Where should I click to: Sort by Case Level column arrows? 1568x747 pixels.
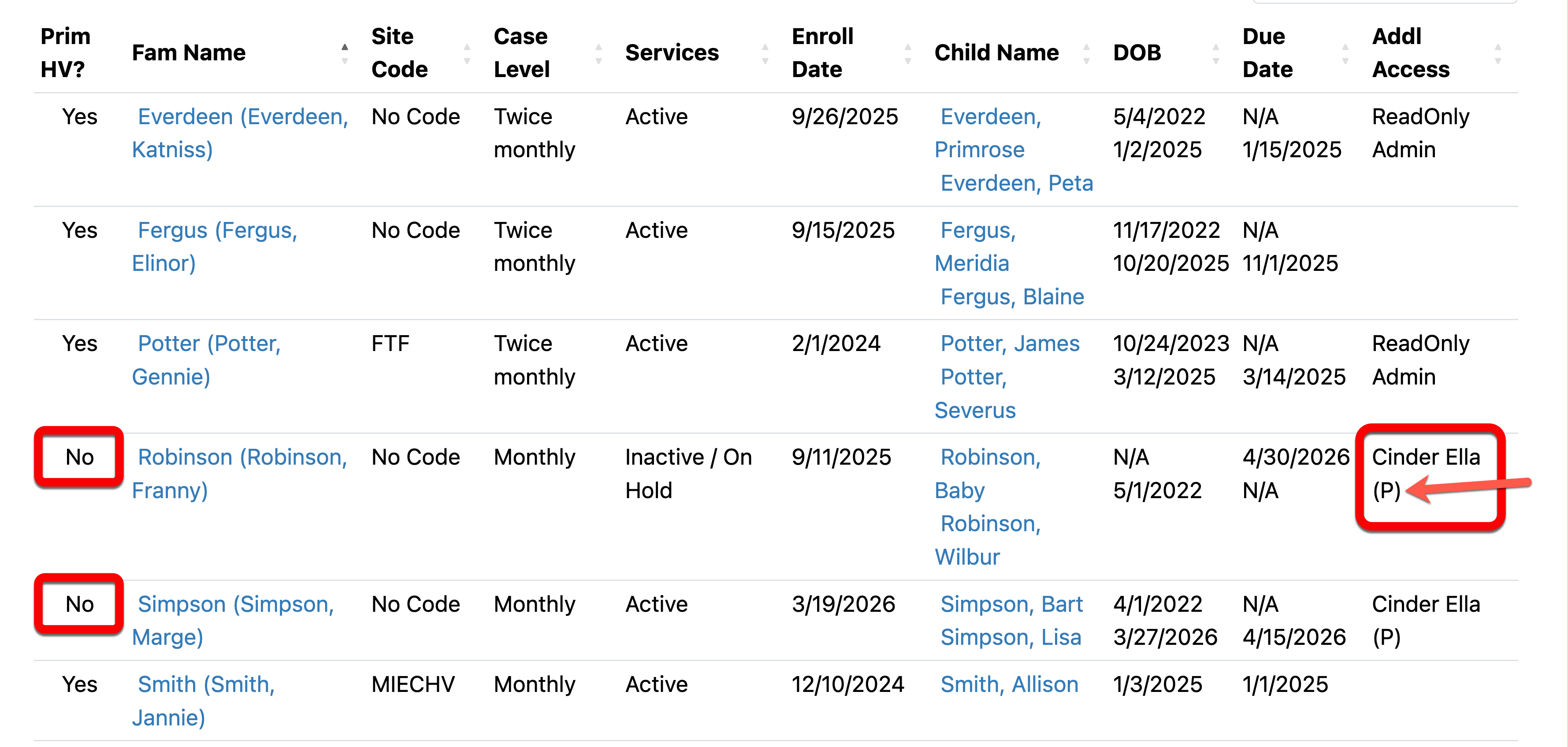click(598, 54)
